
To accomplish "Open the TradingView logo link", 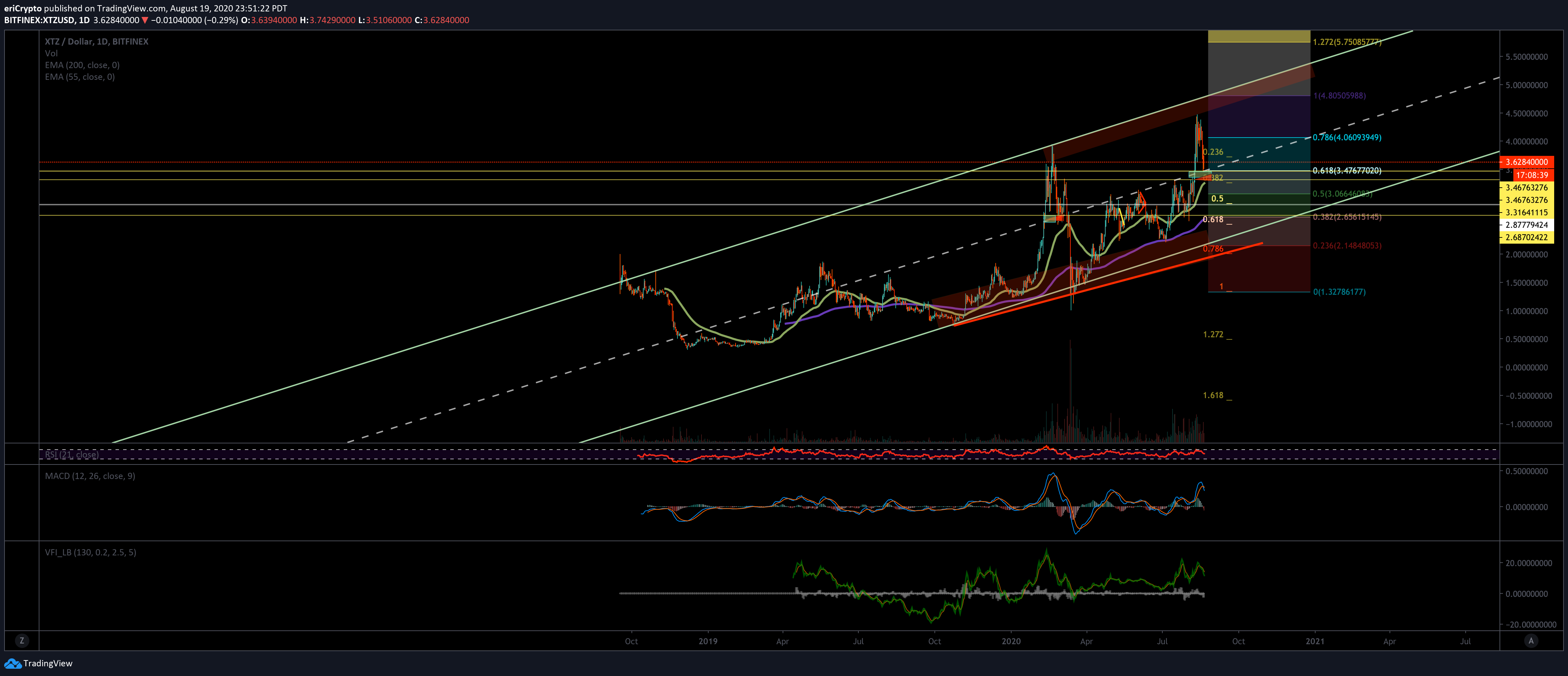I will tap(38, 663).
